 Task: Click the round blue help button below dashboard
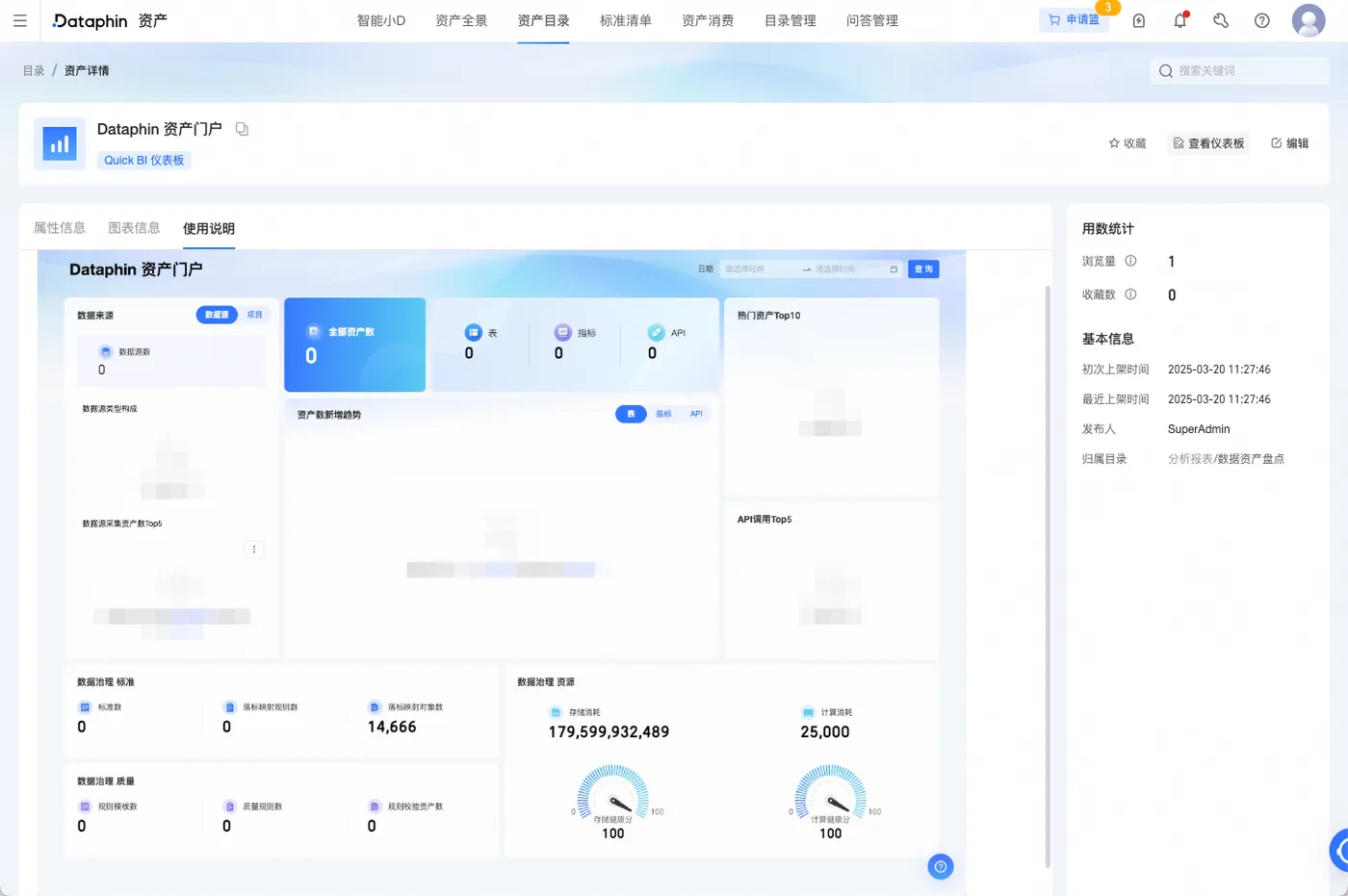click(941, 867)
